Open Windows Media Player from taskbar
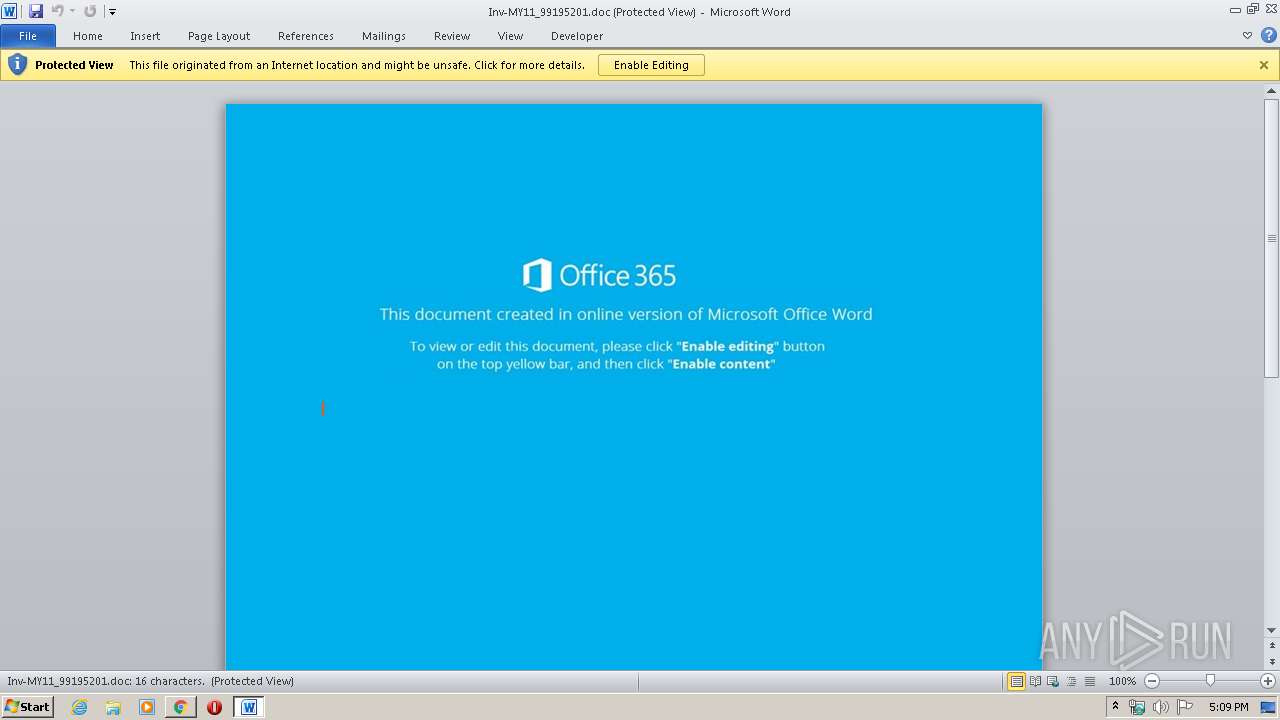The width and height of the screenshot is (1280, 720). (x=147, y=707)
